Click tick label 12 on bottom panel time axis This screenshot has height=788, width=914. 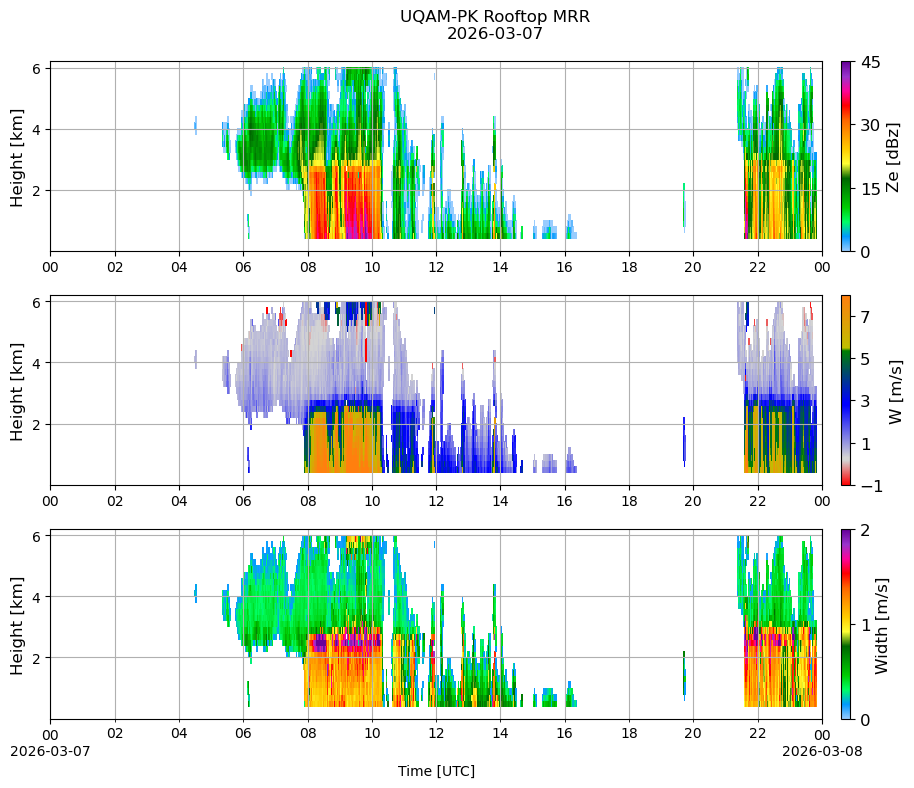point(436,733)
